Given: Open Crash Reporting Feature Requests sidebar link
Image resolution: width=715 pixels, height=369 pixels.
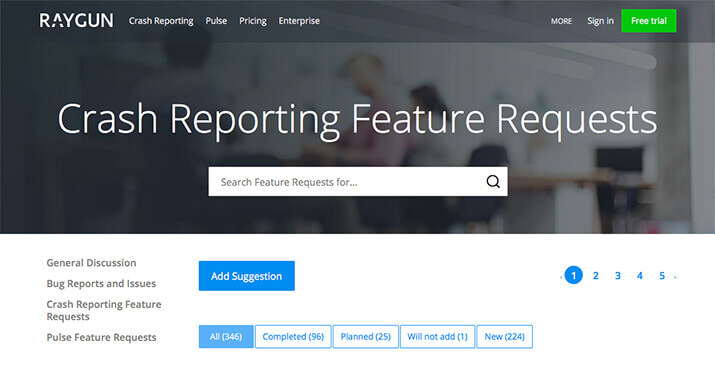Looking at the screenshot, I should click(104, 310).
